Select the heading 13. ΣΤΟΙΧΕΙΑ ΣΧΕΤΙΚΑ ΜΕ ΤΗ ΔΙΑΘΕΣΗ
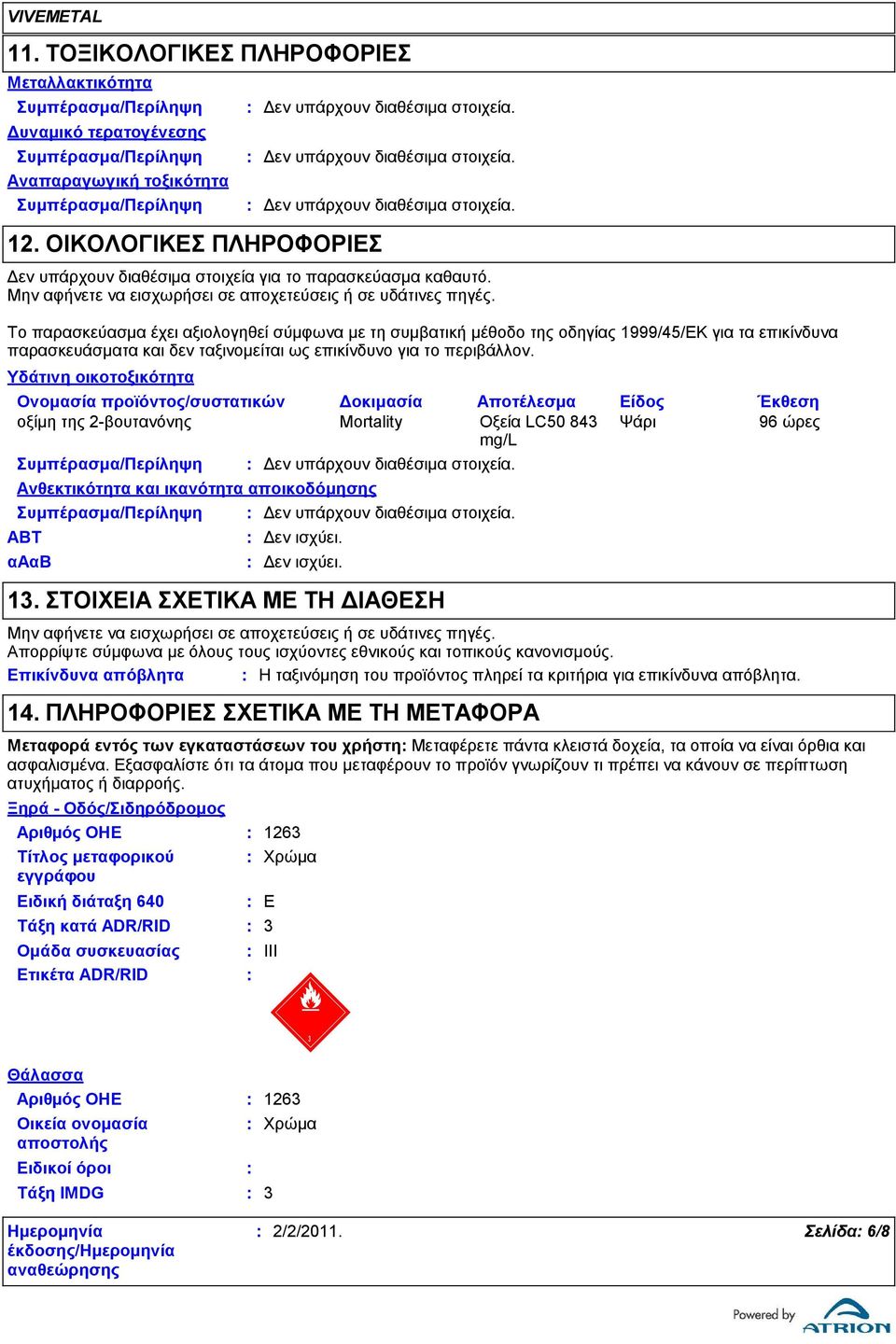Image resolution: width=896 pixels, height=1344 pixels. coord(226,600)
